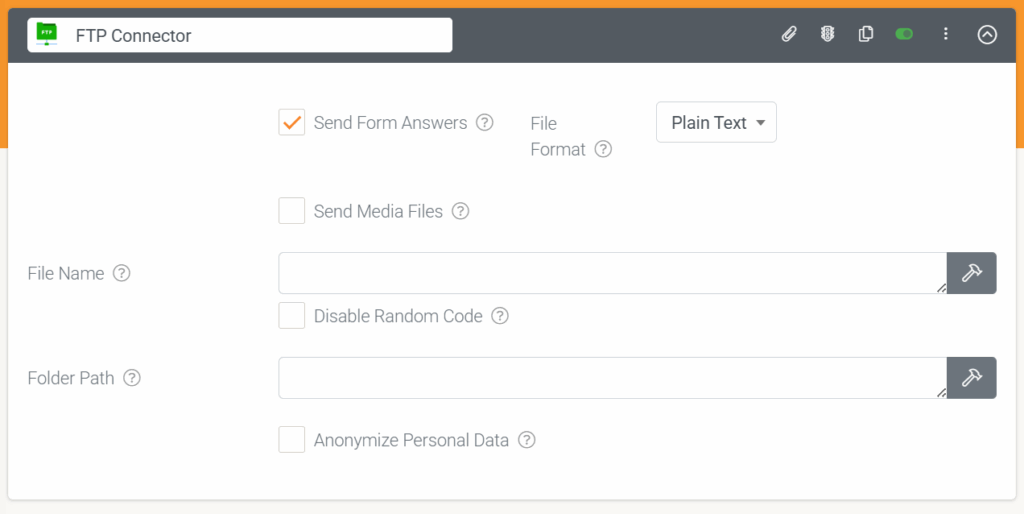
Task: Click the FTP Connector title field
Action: 240,35
